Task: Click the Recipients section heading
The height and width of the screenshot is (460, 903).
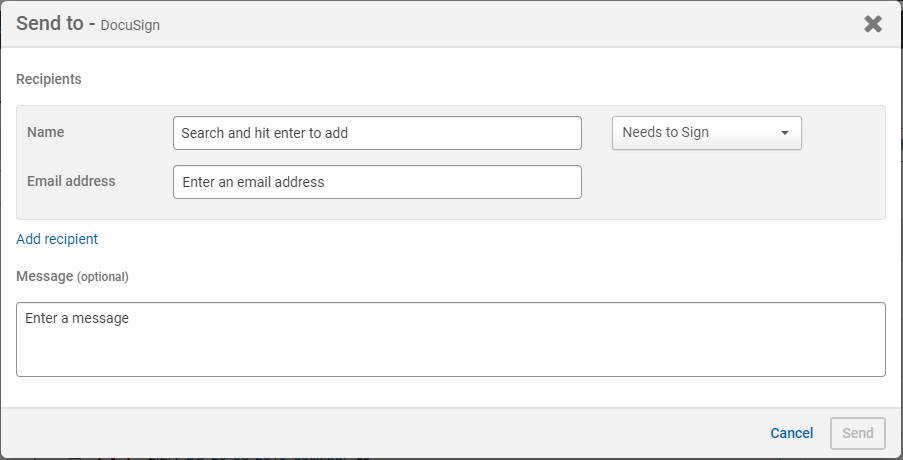Action: tap(49, 79)
